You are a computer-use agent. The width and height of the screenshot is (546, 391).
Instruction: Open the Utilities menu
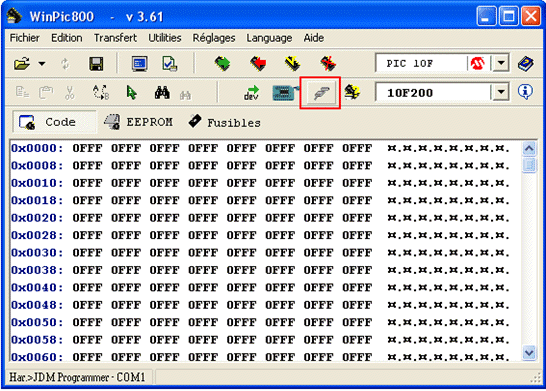coord(165,38)
